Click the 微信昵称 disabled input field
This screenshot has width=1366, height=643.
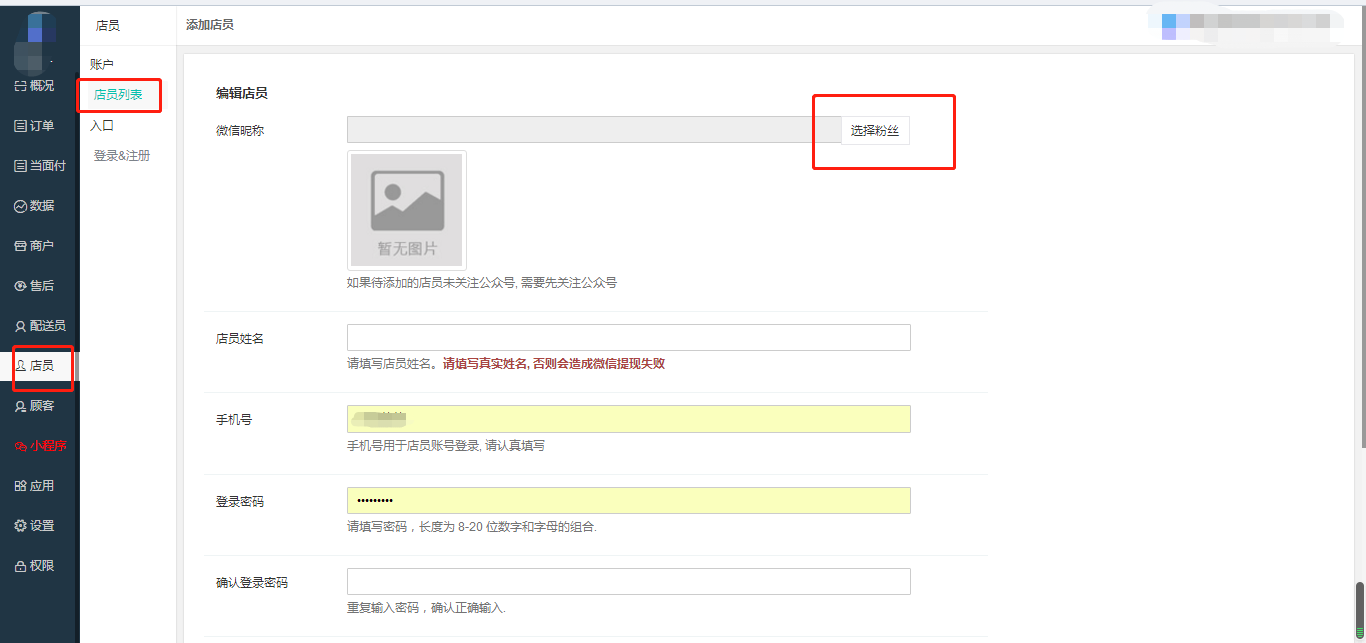click(x=594, y=130)
